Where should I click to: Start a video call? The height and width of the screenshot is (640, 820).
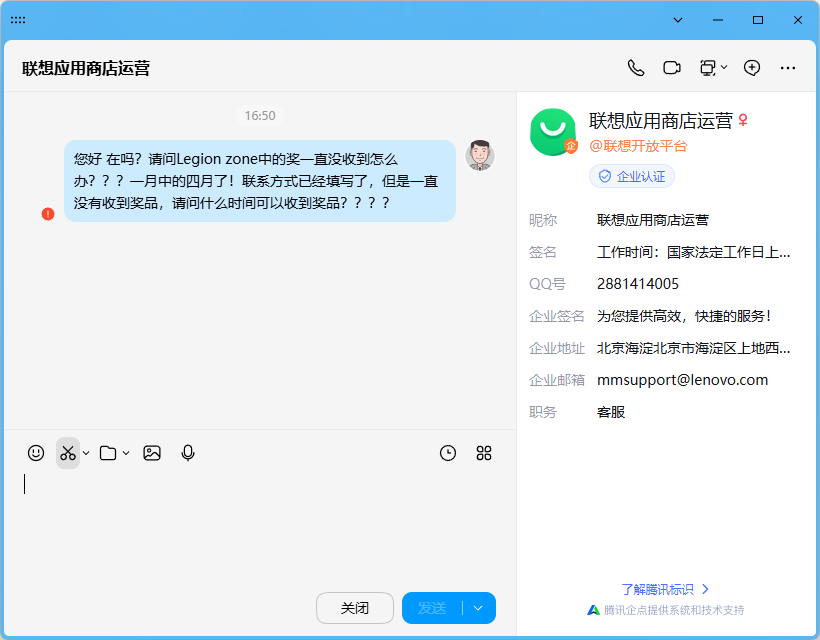click(x=672, y=68)
